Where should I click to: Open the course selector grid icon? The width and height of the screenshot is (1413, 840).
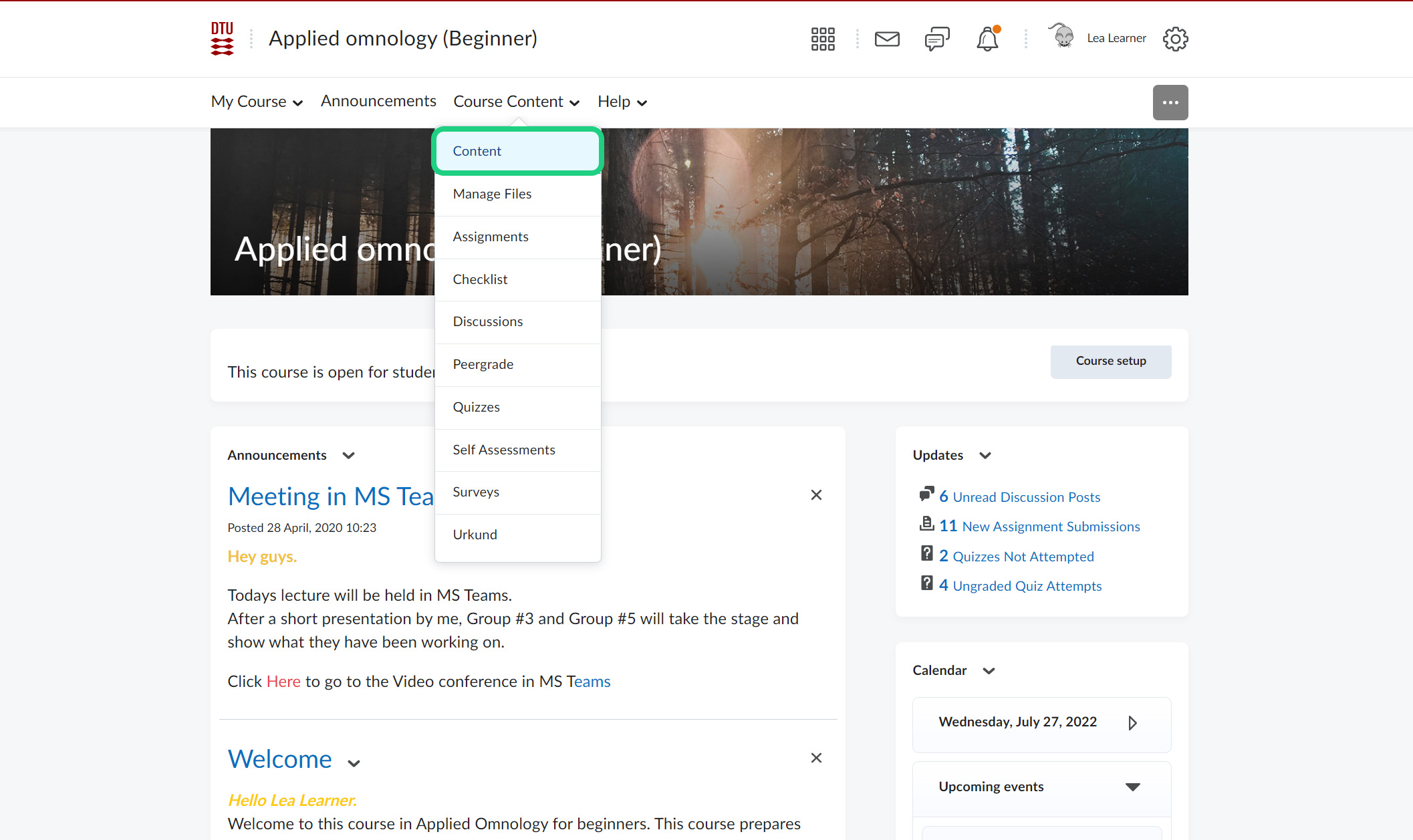pyautogui.click(x=823, y=39)
